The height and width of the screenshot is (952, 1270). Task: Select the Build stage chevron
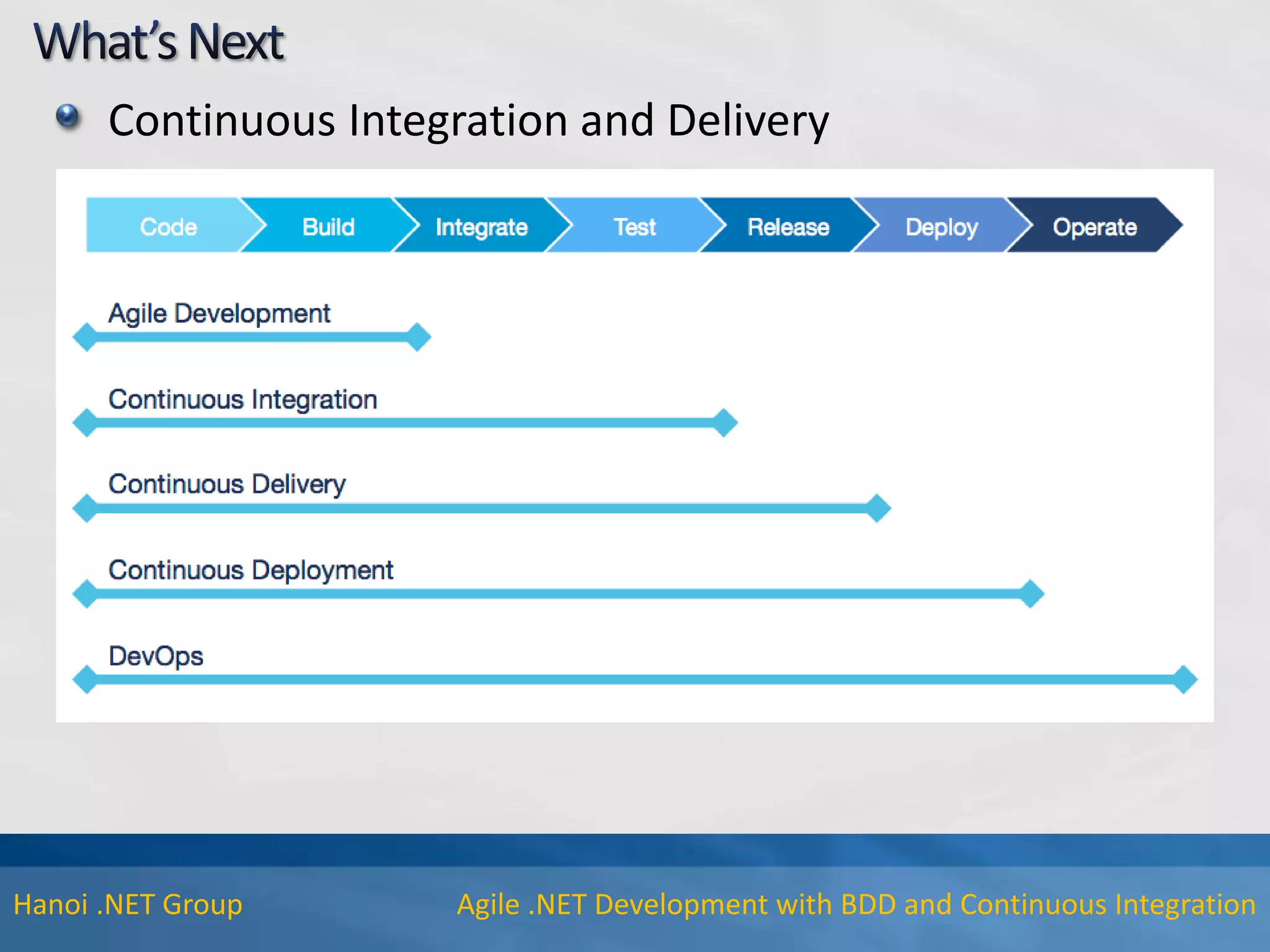pyautogui.click(x=328, y=226)
